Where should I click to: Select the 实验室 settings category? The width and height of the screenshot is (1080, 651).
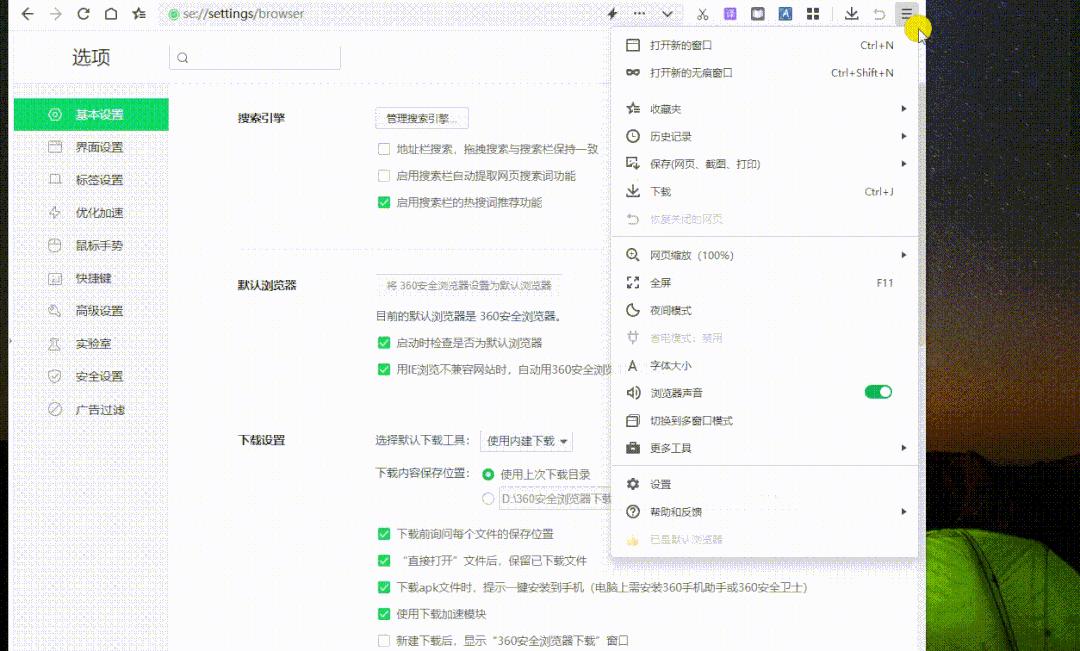pyautogui.click(x=90, y=343)
